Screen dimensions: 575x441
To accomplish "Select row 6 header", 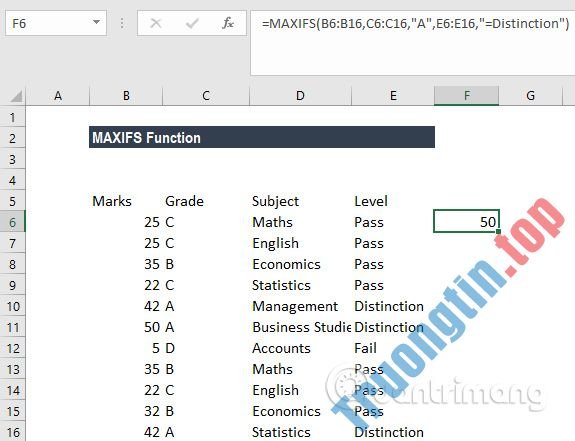I will click(x=12, y=222).
